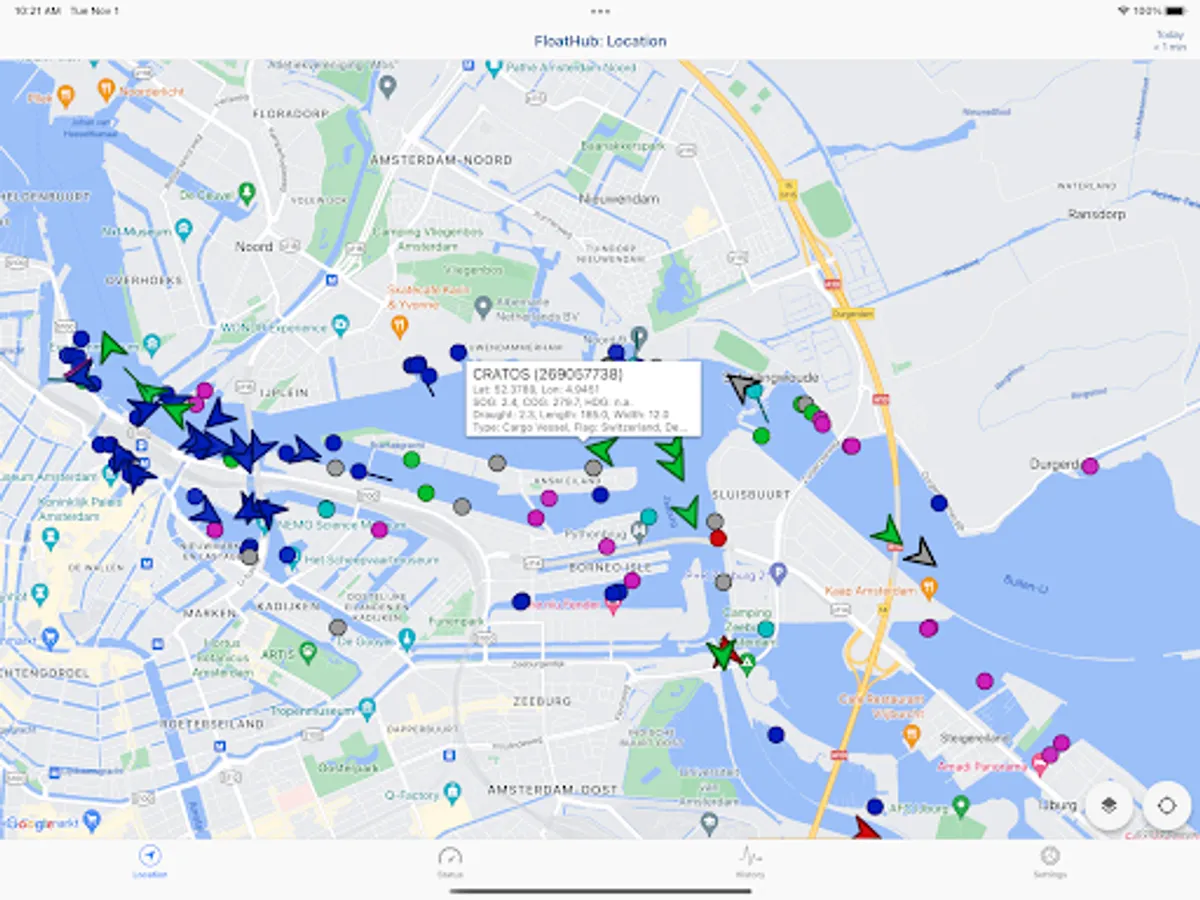Open the WONDR Experience pin
The height and width of the screenshot is (900, 1200).
pyautogui.click(x=340, y=325)
